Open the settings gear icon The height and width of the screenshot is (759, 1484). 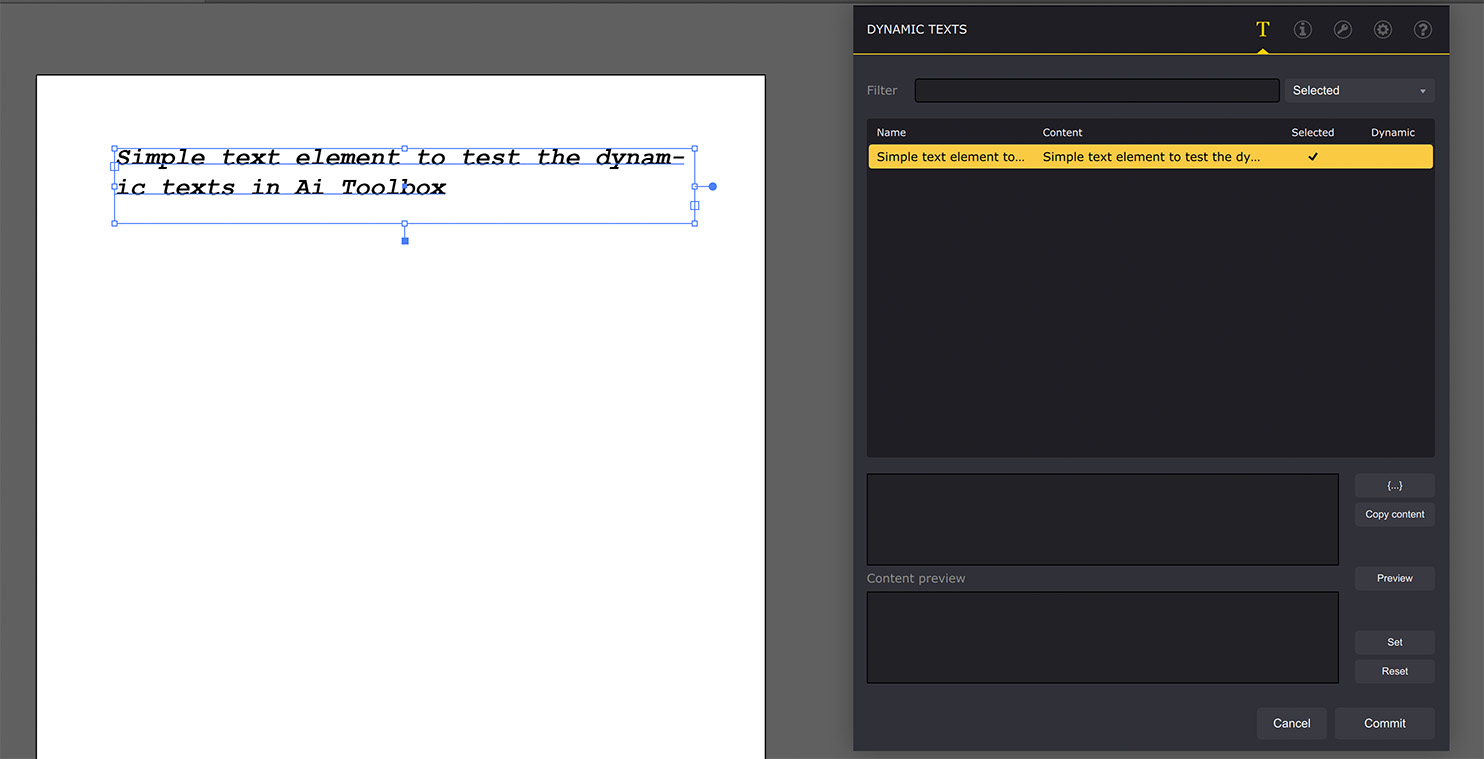point(1382,29)
